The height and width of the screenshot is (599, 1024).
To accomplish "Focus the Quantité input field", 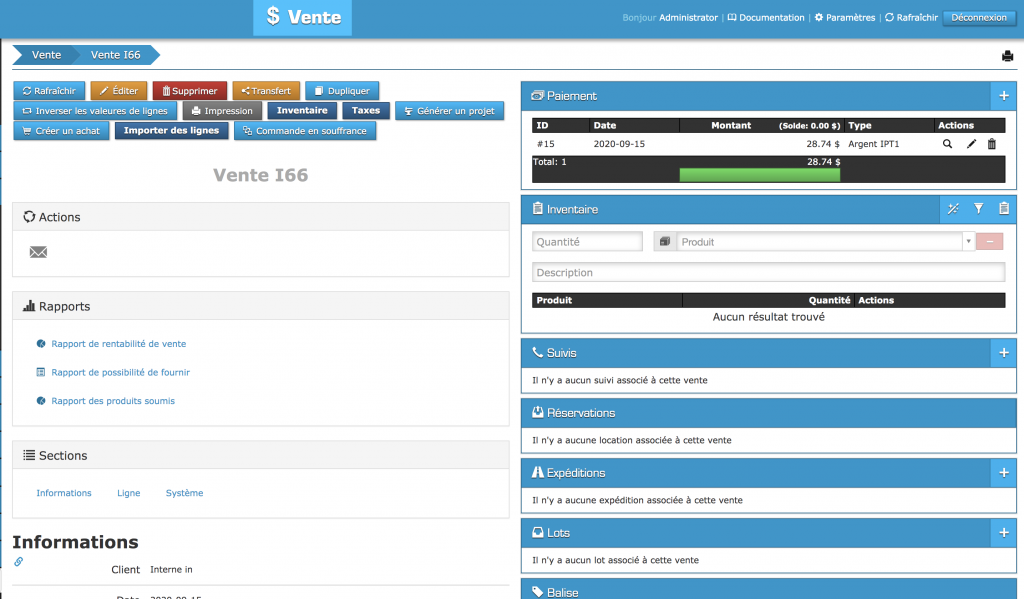I will [x=587, y=242].
